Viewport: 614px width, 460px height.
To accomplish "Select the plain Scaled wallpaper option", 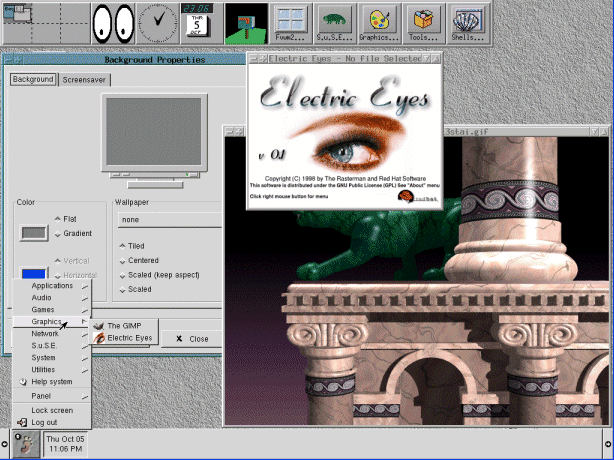I will (x=135, y=289).
